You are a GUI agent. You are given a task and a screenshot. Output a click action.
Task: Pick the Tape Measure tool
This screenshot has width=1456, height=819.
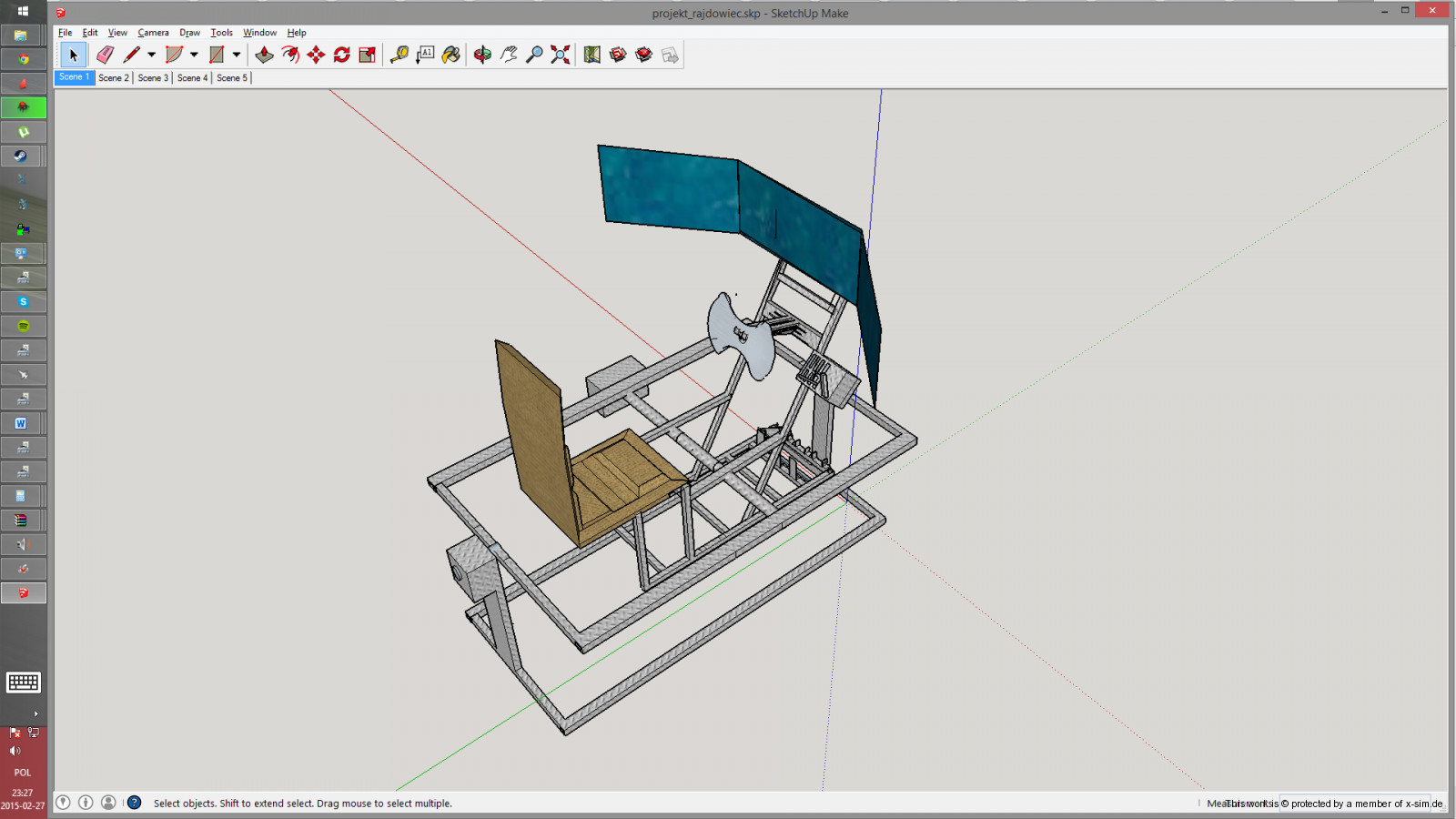(399, 56)
